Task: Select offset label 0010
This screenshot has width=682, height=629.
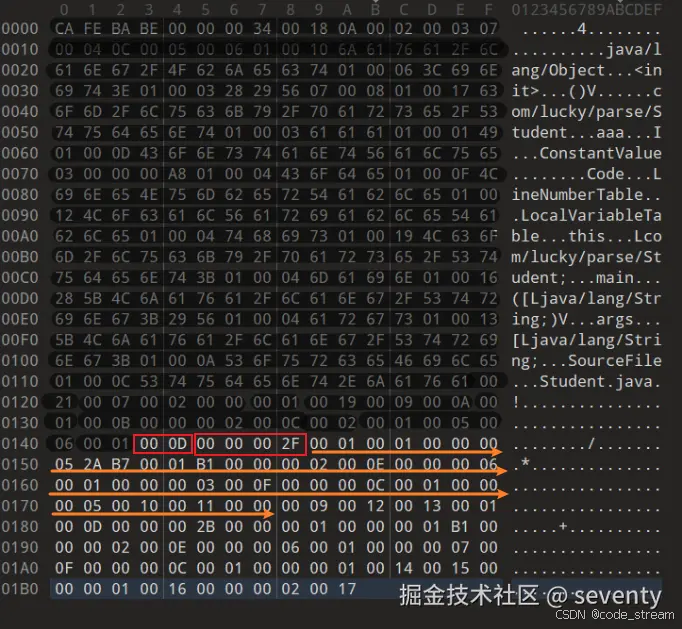Action: point(20,50)
